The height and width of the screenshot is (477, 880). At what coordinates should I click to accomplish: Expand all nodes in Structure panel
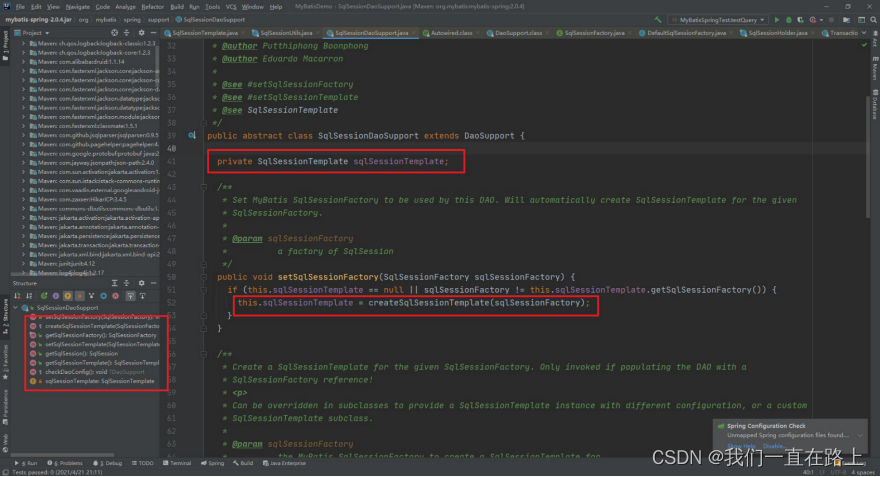114,283
